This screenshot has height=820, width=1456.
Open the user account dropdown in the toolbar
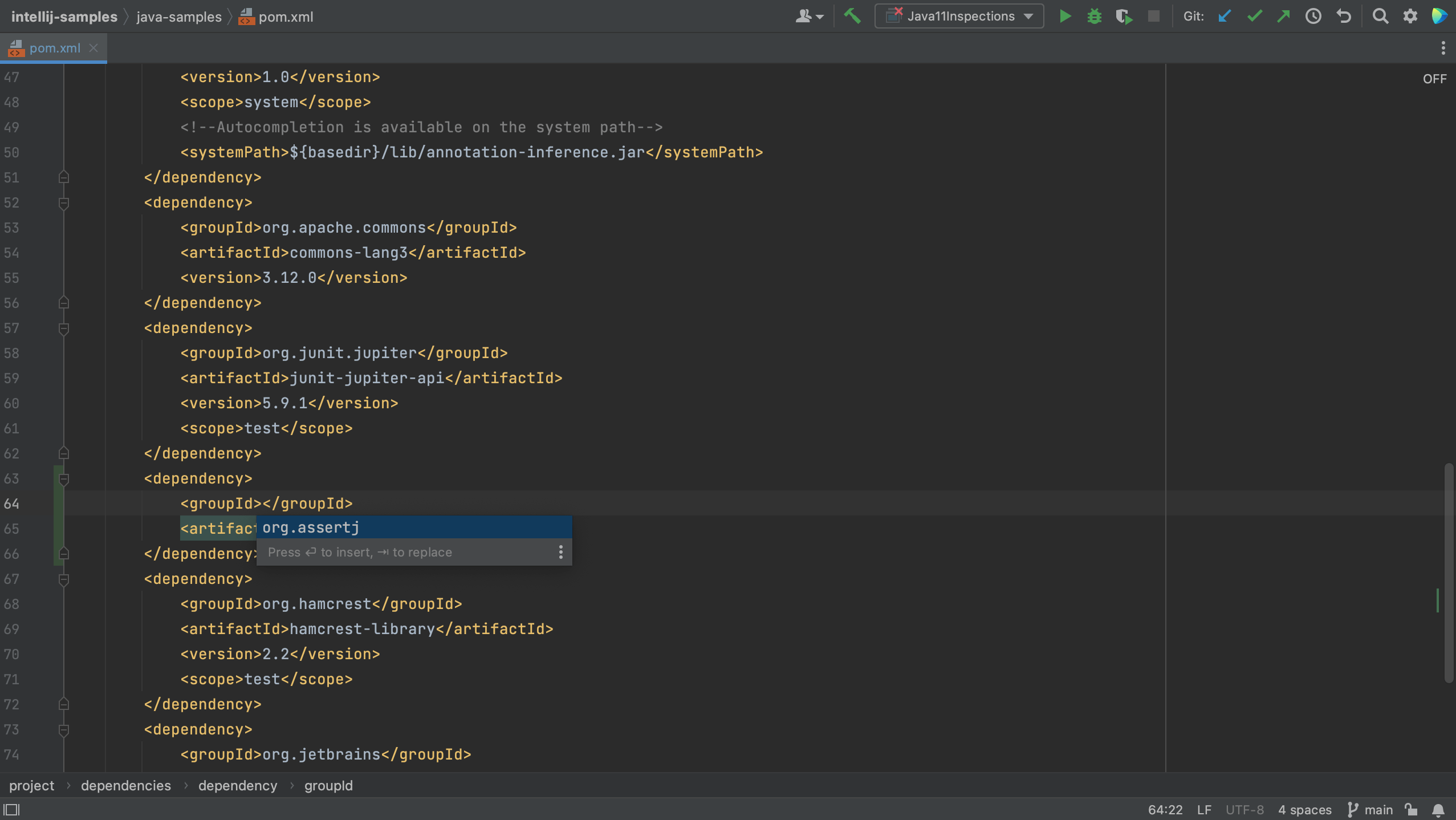click(809, 16)
